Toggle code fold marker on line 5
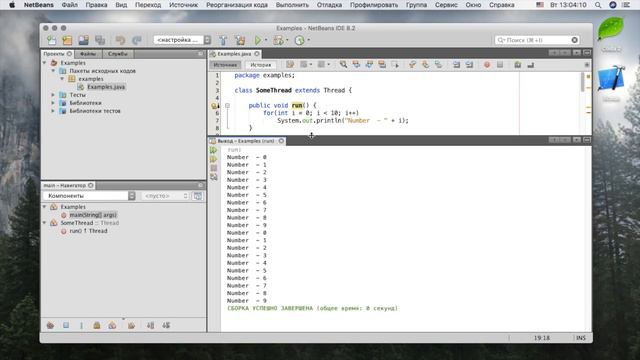Viewport: 640px width, 360px height. pyautogui.click(x=227, y=105)
